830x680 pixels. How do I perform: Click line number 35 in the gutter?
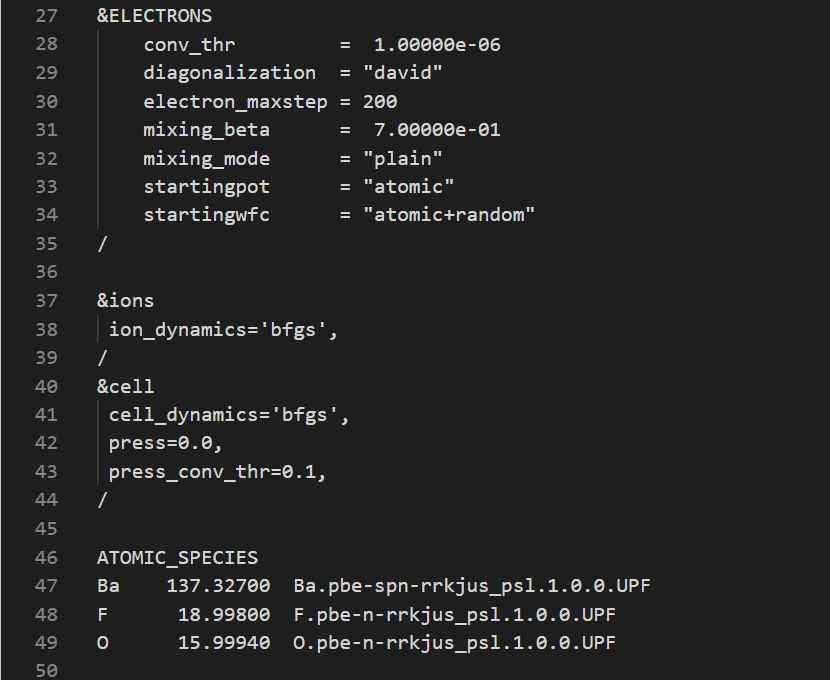[x=45, y=244]
